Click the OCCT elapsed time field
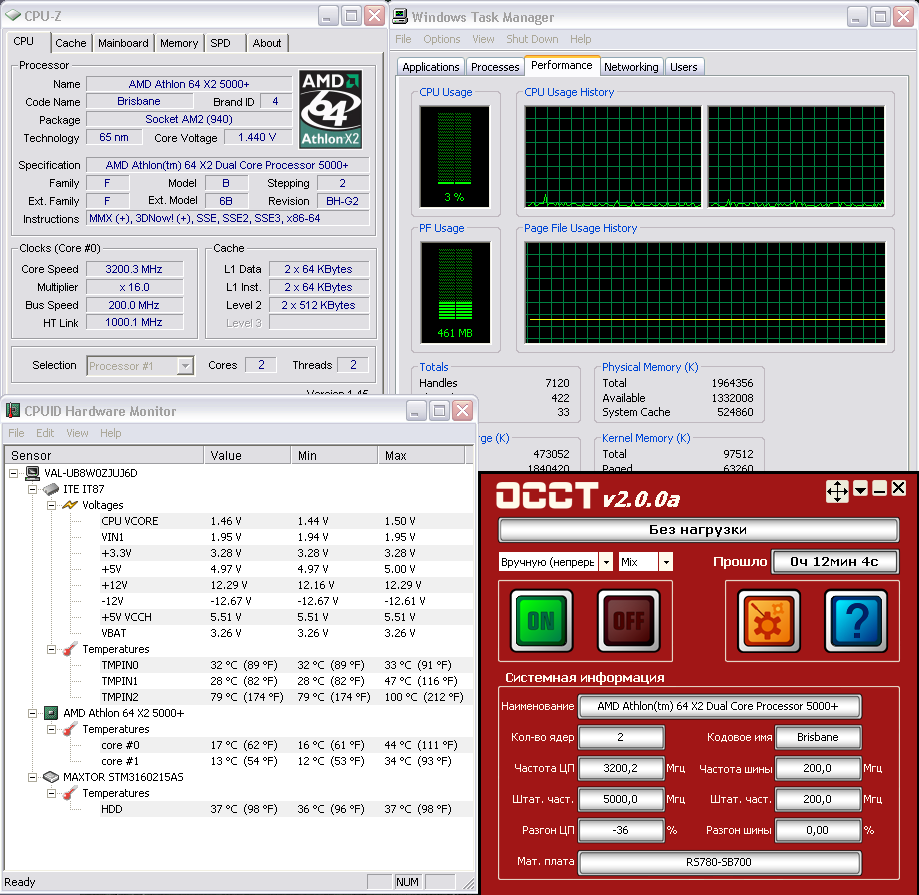Image resolution: width=919 pixels, height=895 pixels. [835, 561]
